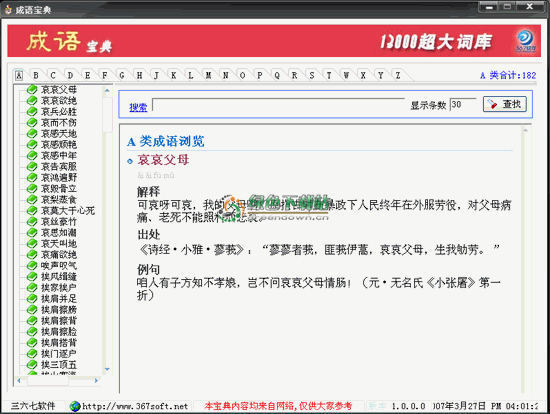Select the idiom 哀而不伤 in the list

click(x=59, y=123)
